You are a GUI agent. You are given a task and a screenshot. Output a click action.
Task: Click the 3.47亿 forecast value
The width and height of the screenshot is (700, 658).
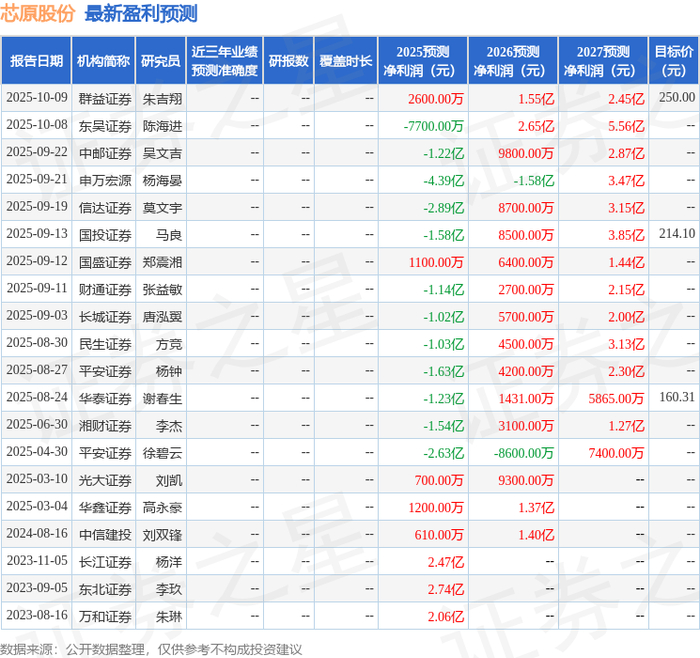(626, 180)
